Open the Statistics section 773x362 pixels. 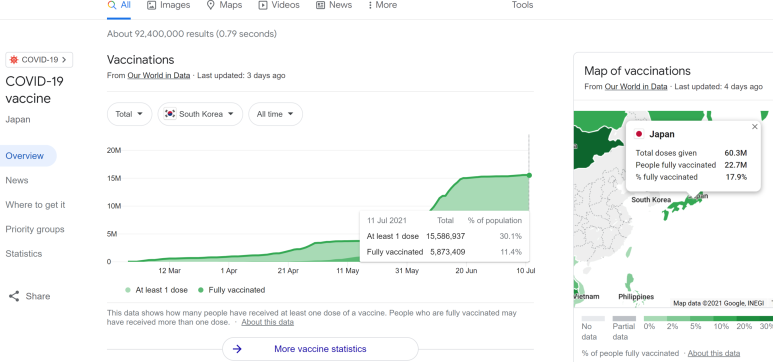click(x=24, y=254)
